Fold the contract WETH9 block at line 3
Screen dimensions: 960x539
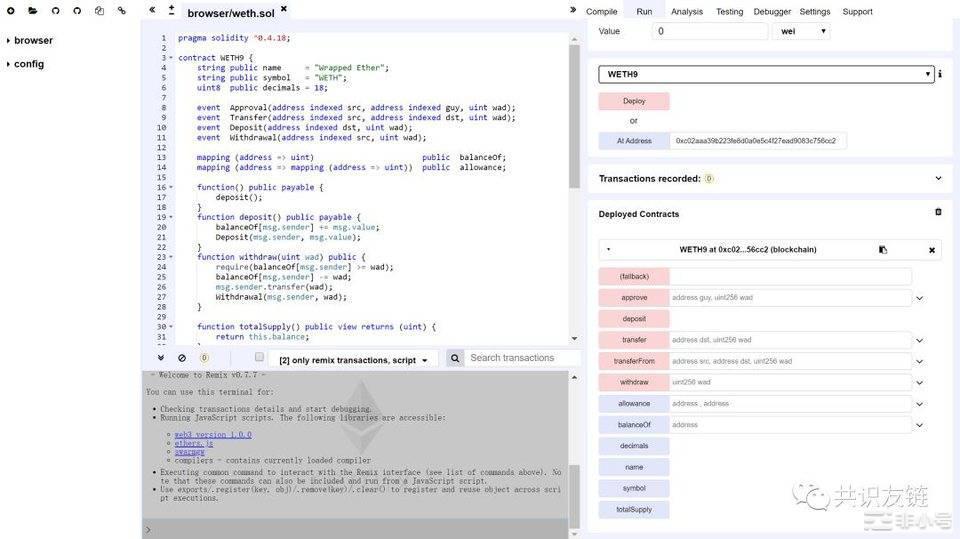point(171,58)
